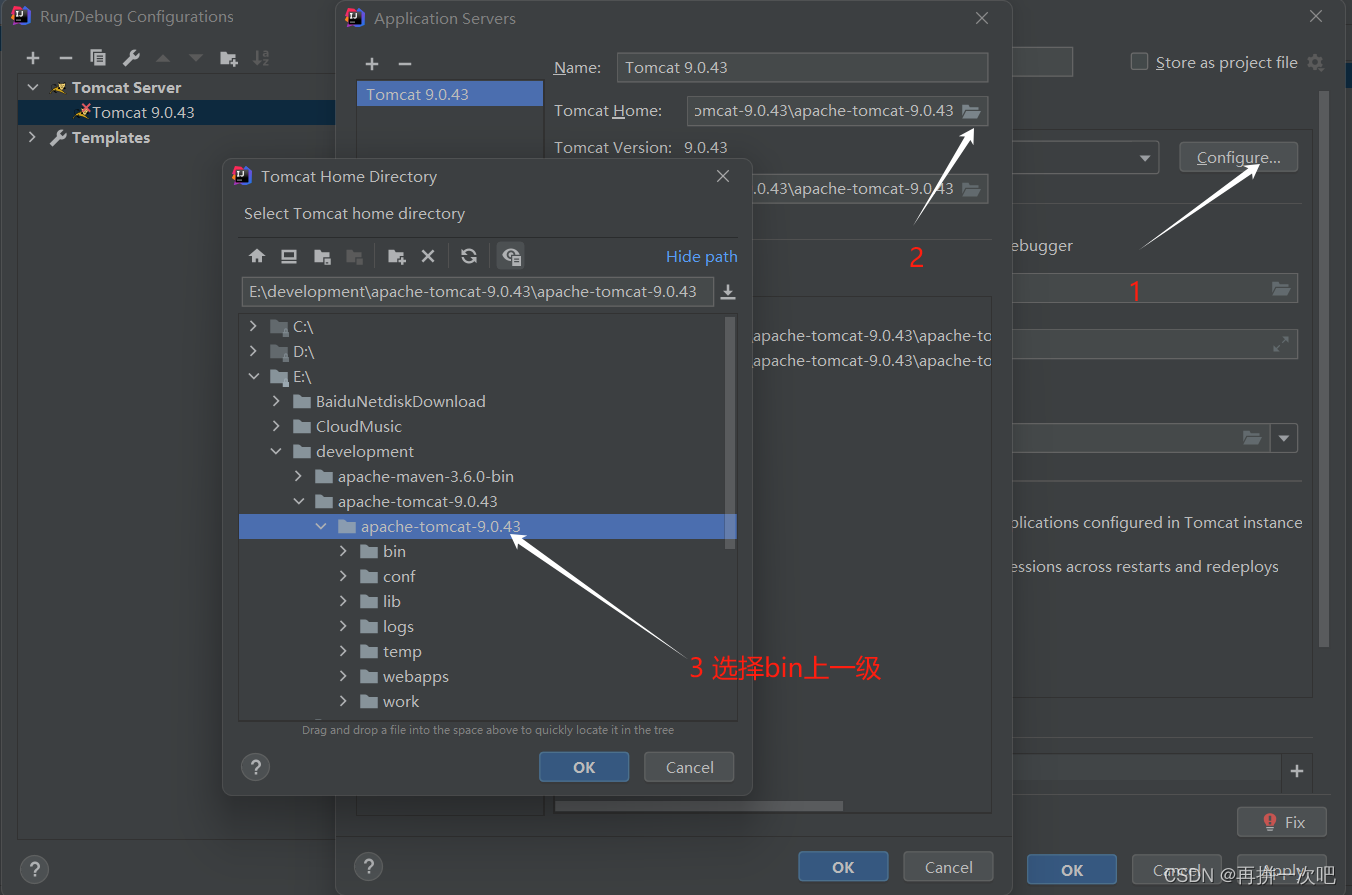Select highlighted apache-tomcat-9.0.43 inner folder

(488, 527)
